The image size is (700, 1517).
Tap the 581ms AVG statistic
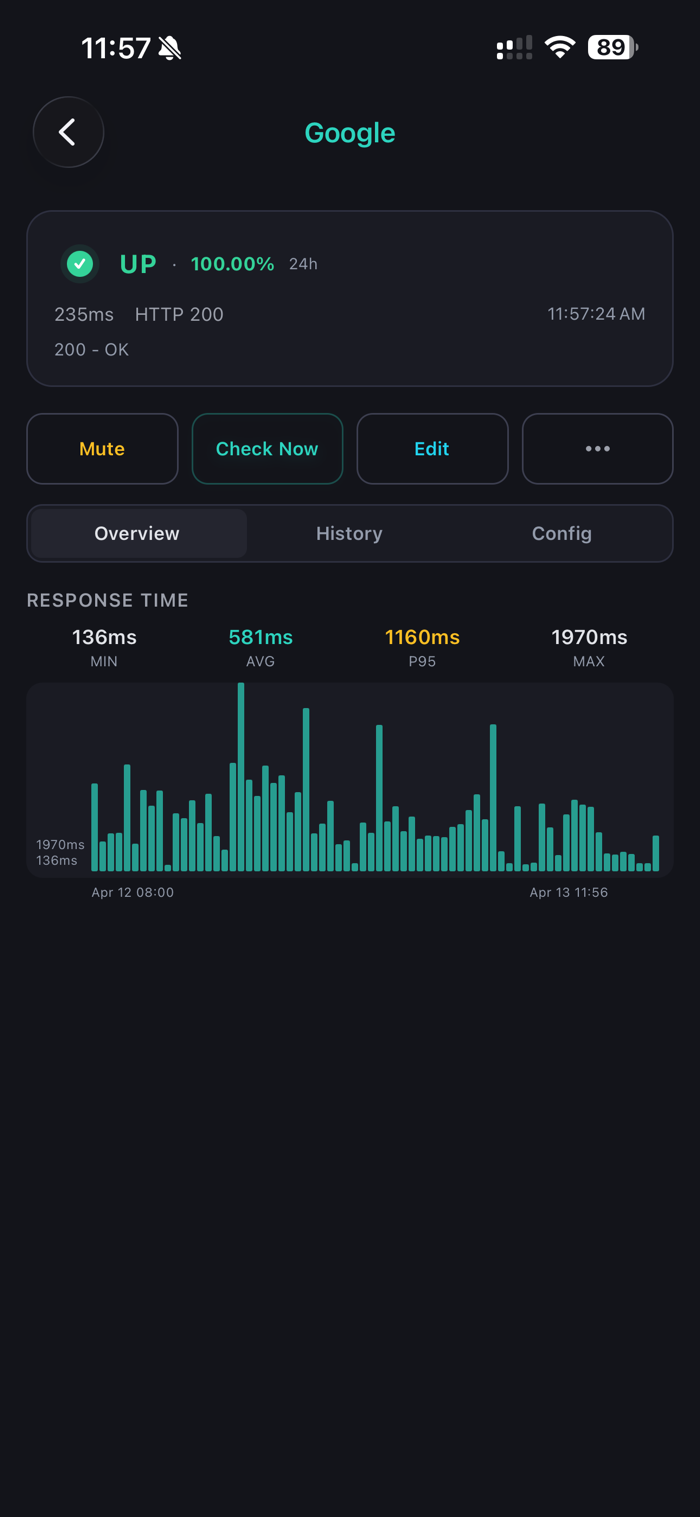tap(260, 647)
